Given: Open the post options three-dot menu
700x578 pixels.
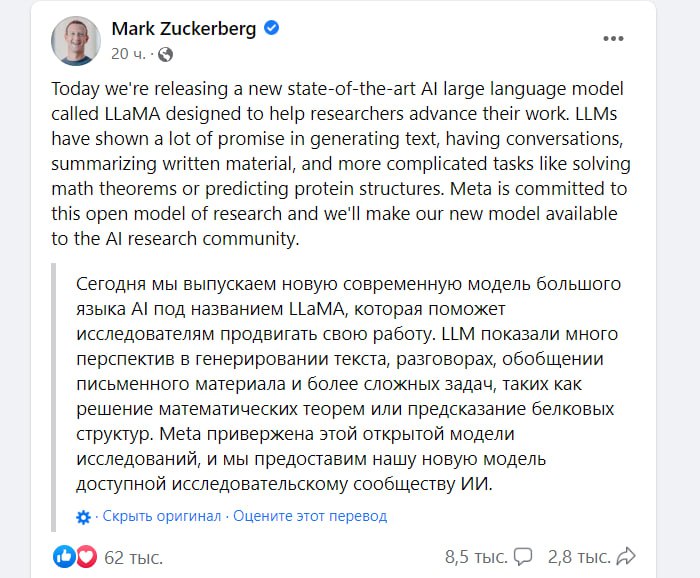Looking at the screenshot, I should point(613,39).
